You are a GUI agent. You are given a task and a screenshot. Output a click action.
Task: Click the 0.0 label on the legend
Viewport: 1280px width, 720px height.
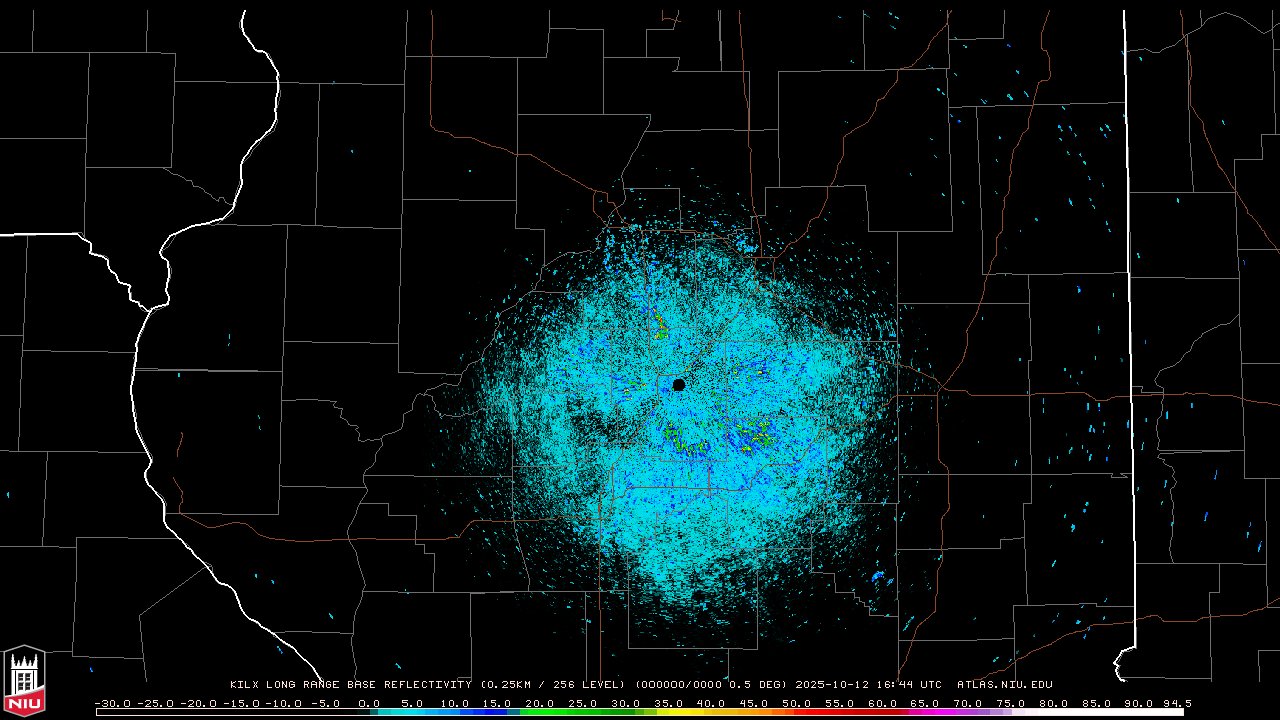[x=369, y=703]
